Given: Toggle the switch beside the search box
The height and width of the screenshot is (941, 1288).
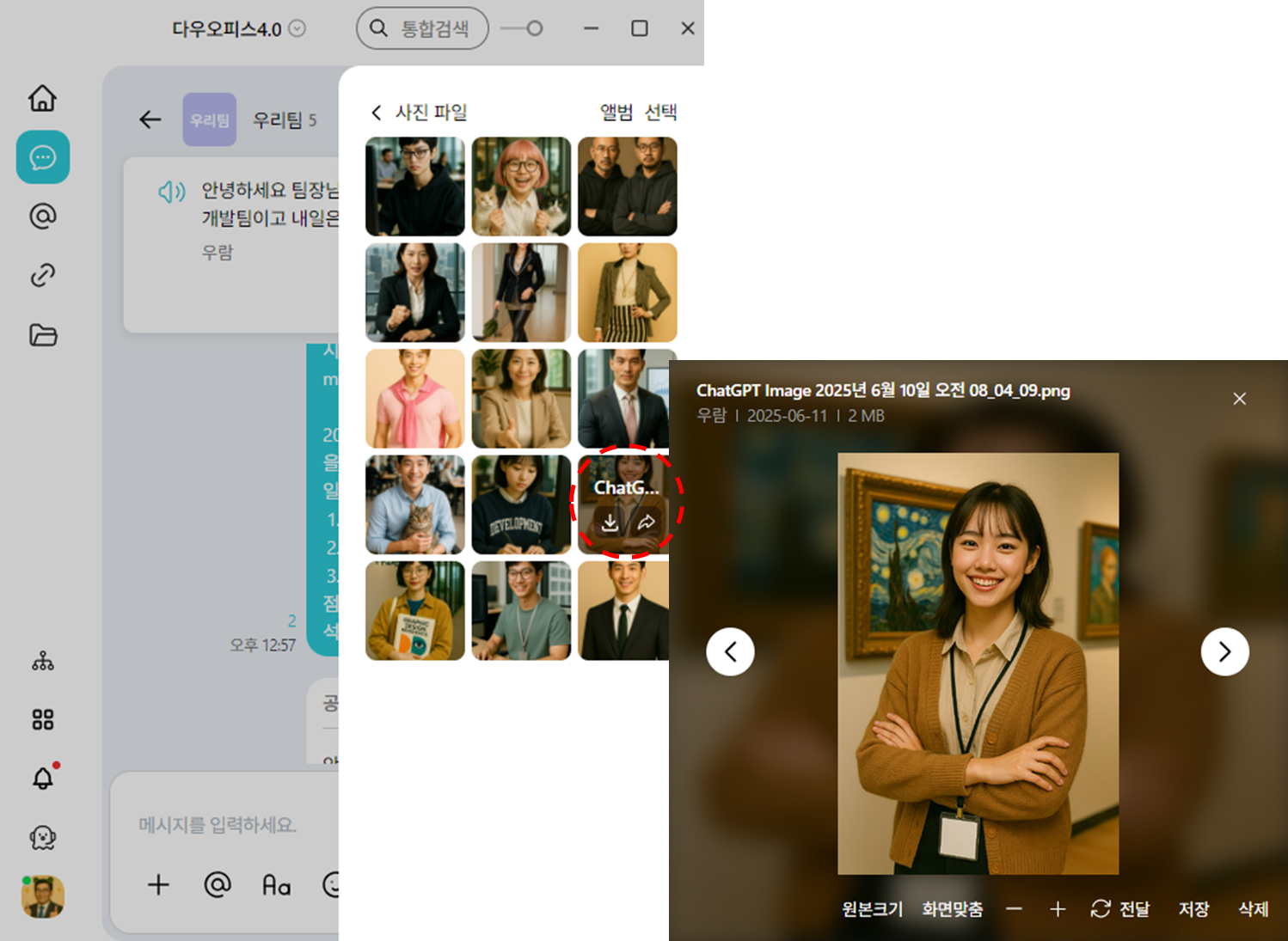Looking at the screenshot, I should click(x=522, y=28).
